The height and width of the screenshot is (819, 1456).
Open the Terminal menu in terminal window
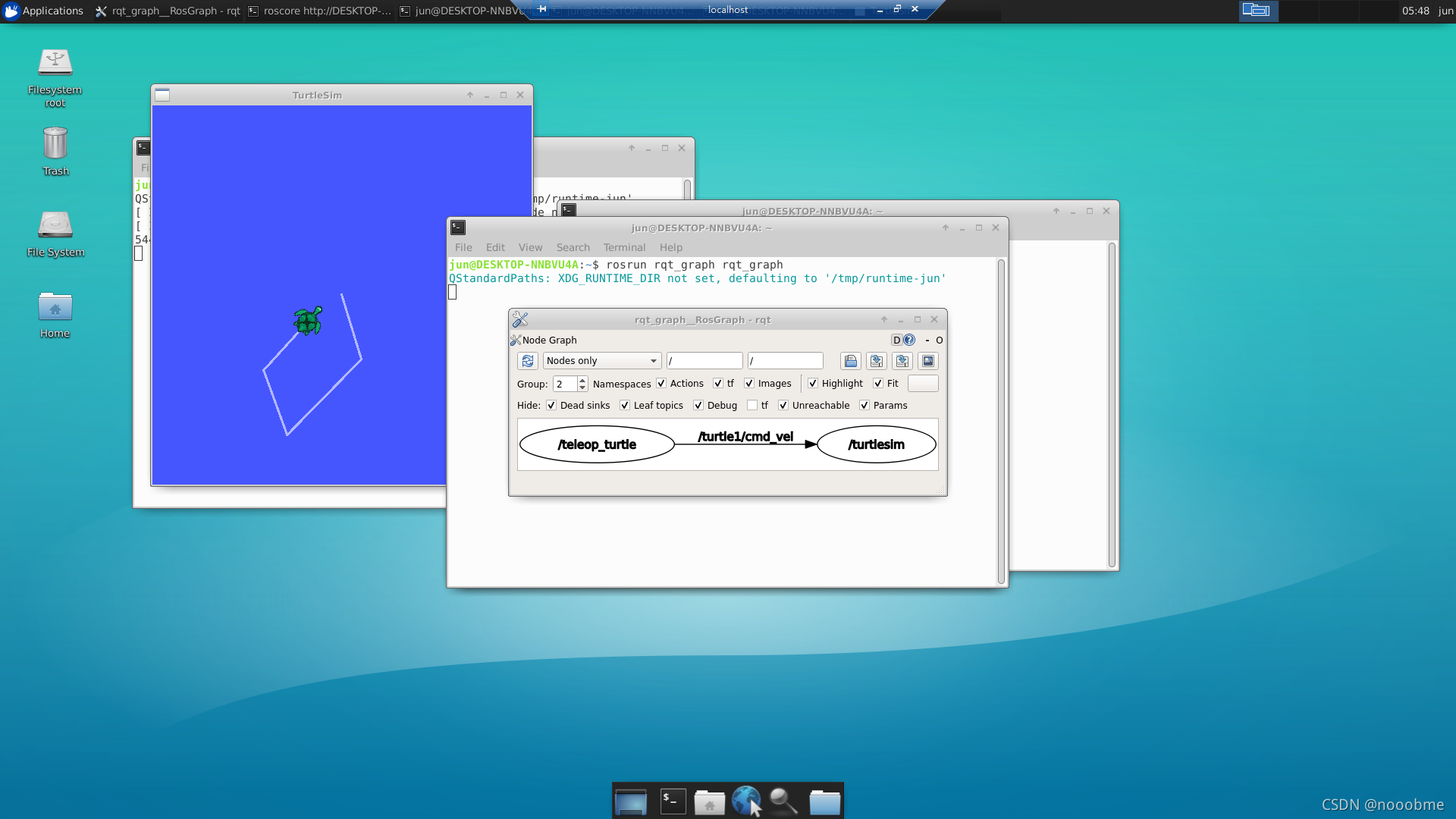pyautogui.click(x=624, y=247)
